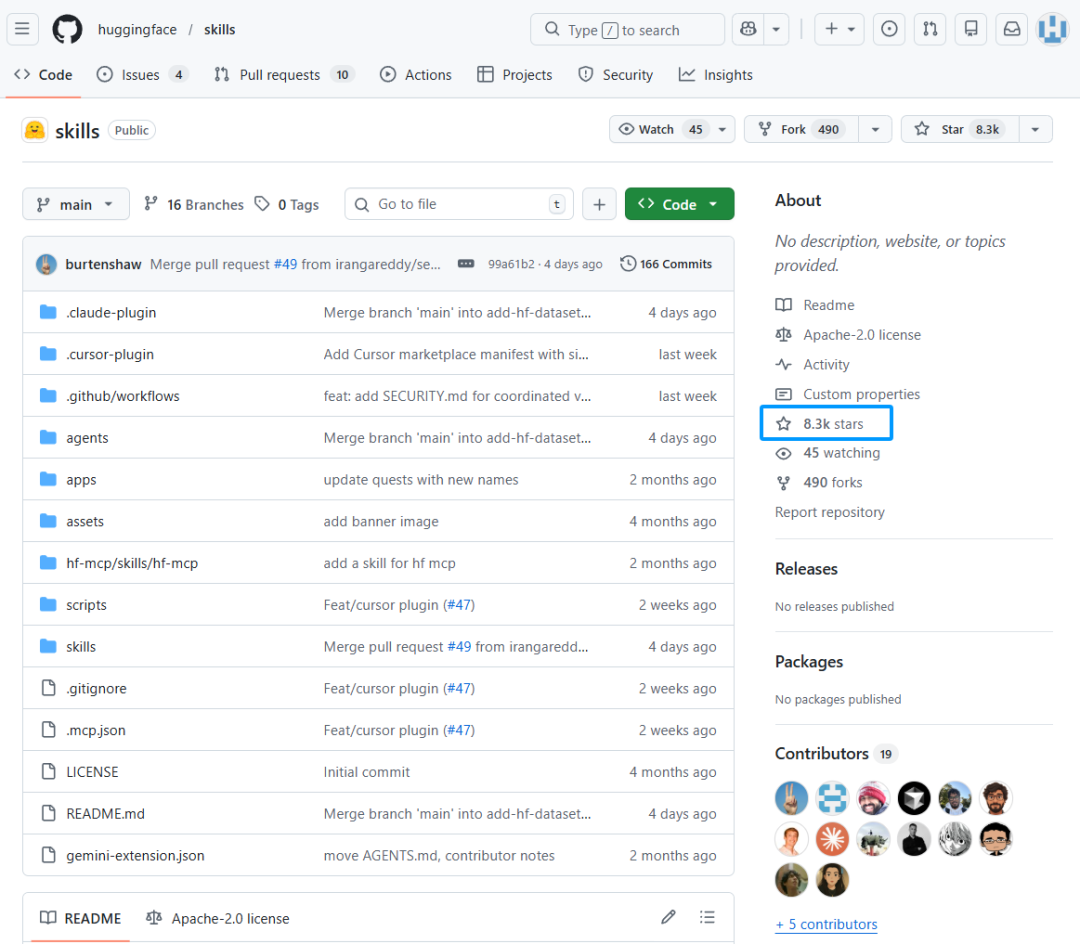Open the green Code dropdown
Viewport: 1080px width, 944px height.
point(679,204)
